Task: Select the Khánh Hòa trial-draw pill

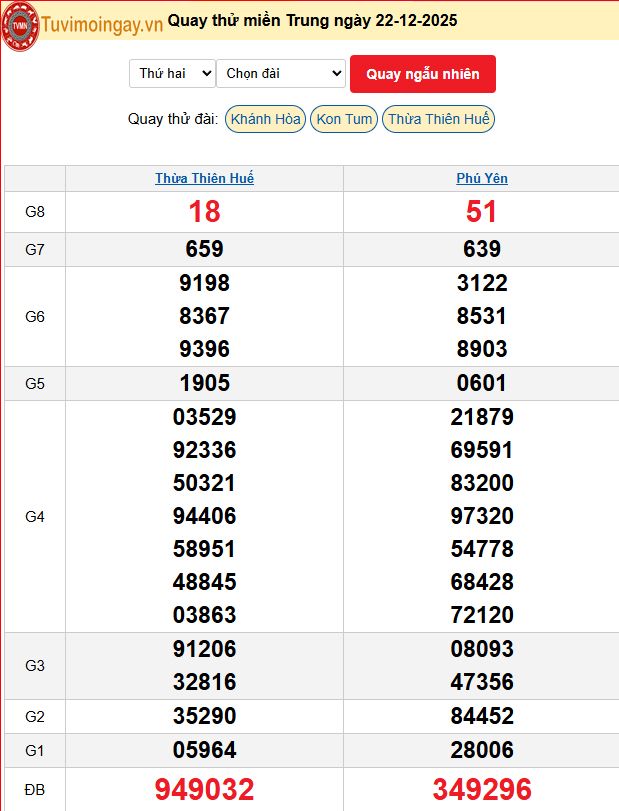Action: coord(265,119)
